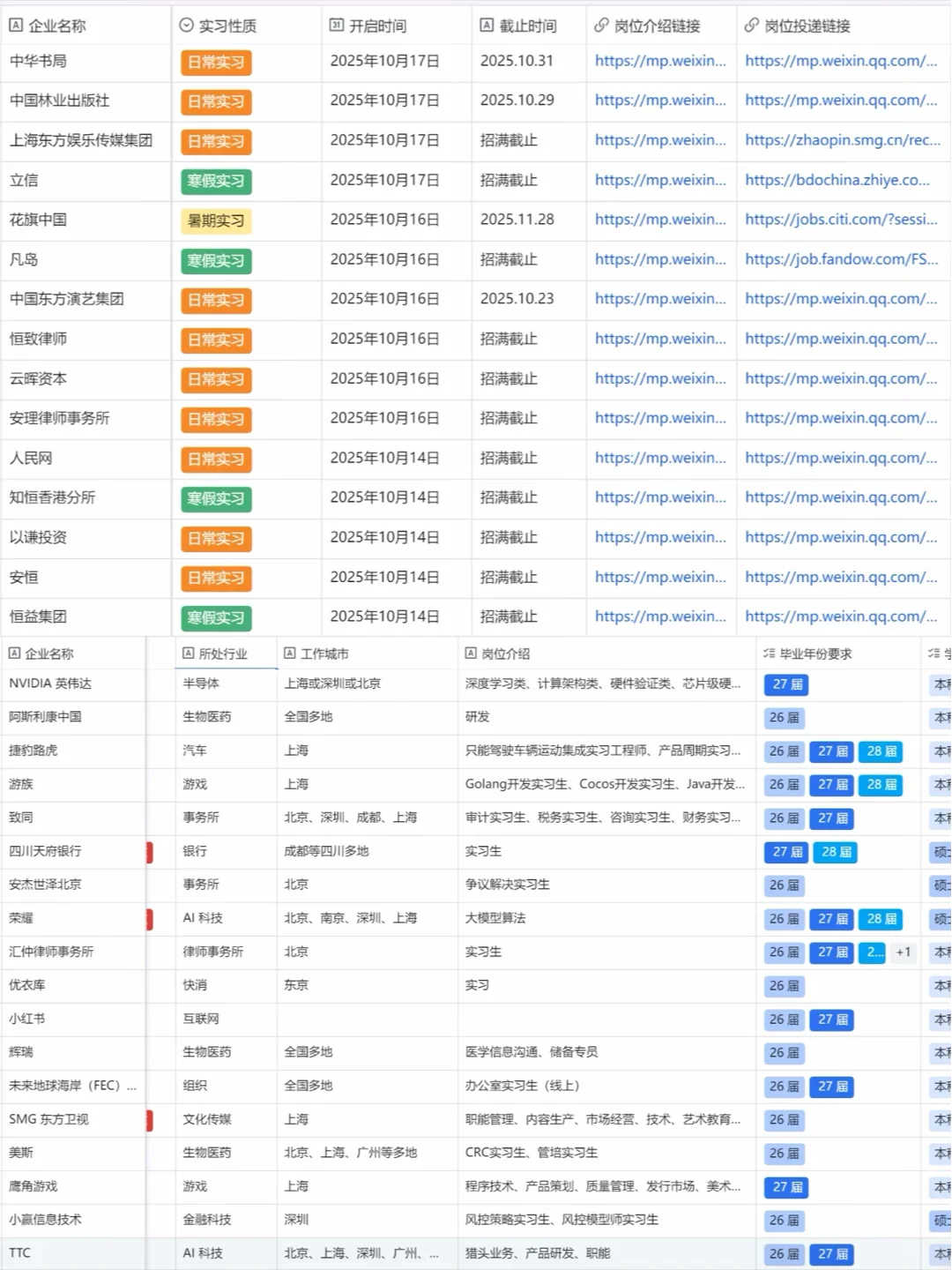
Task: Open 立信 bdochina.zhiye application link
Action: [x=837, y=180]
